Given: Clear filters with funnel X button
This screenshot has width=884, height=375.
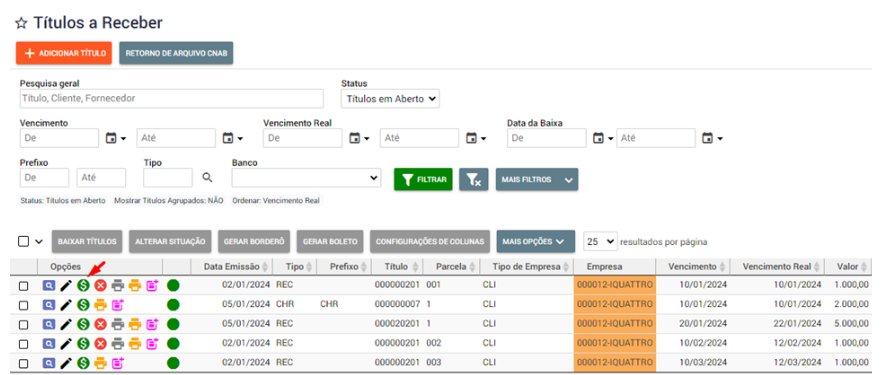Looking at the screenshot, I should [x=474, y=179].
